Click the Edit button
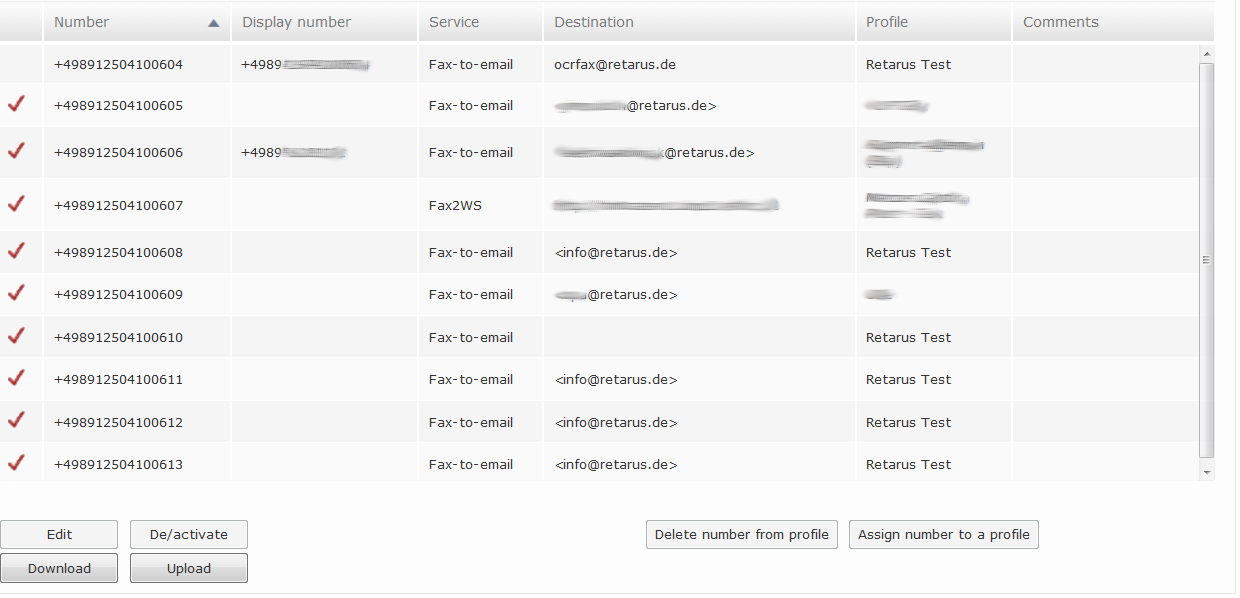 point(59,534)
